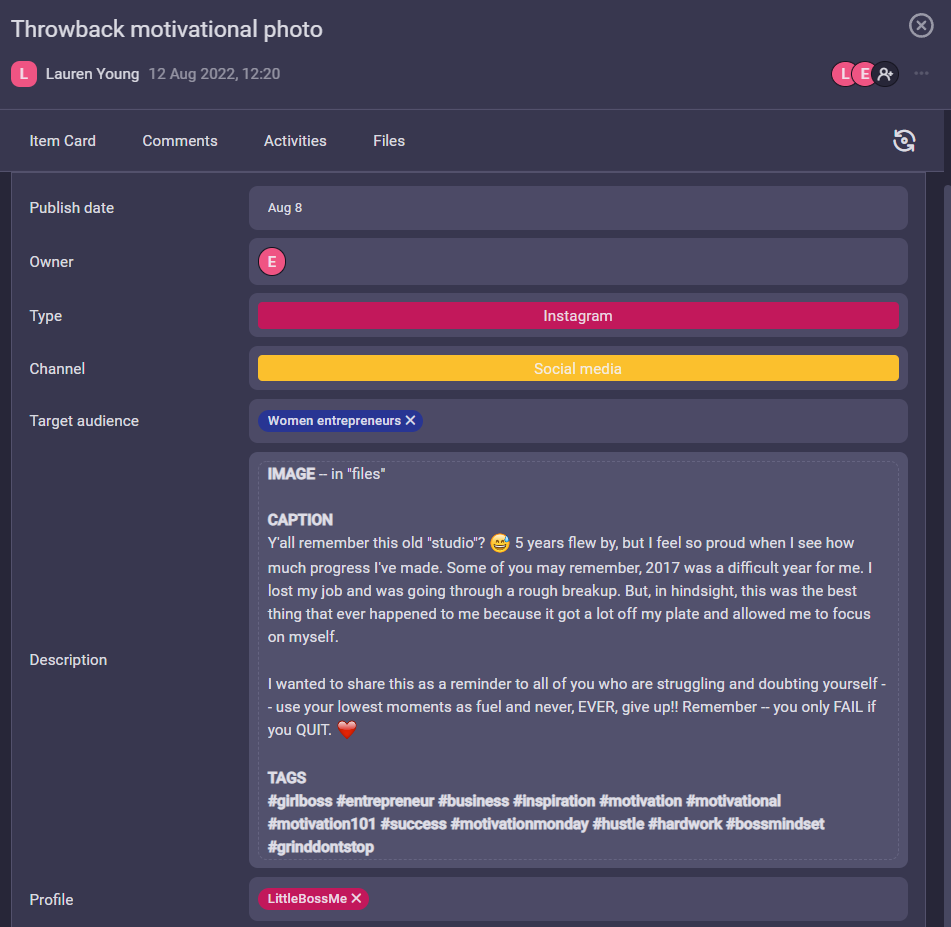Open the Instagram type dropdown

tap(578, 316)
